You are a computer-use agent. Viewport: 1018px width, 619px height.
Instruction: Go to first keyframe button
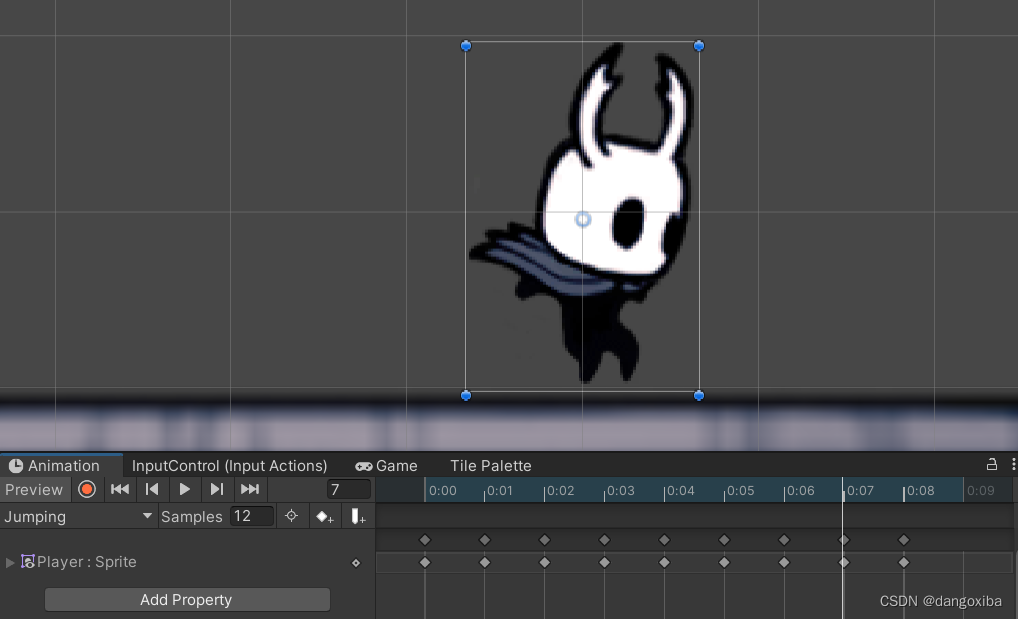pyautogui.click(x=120, y=489)
